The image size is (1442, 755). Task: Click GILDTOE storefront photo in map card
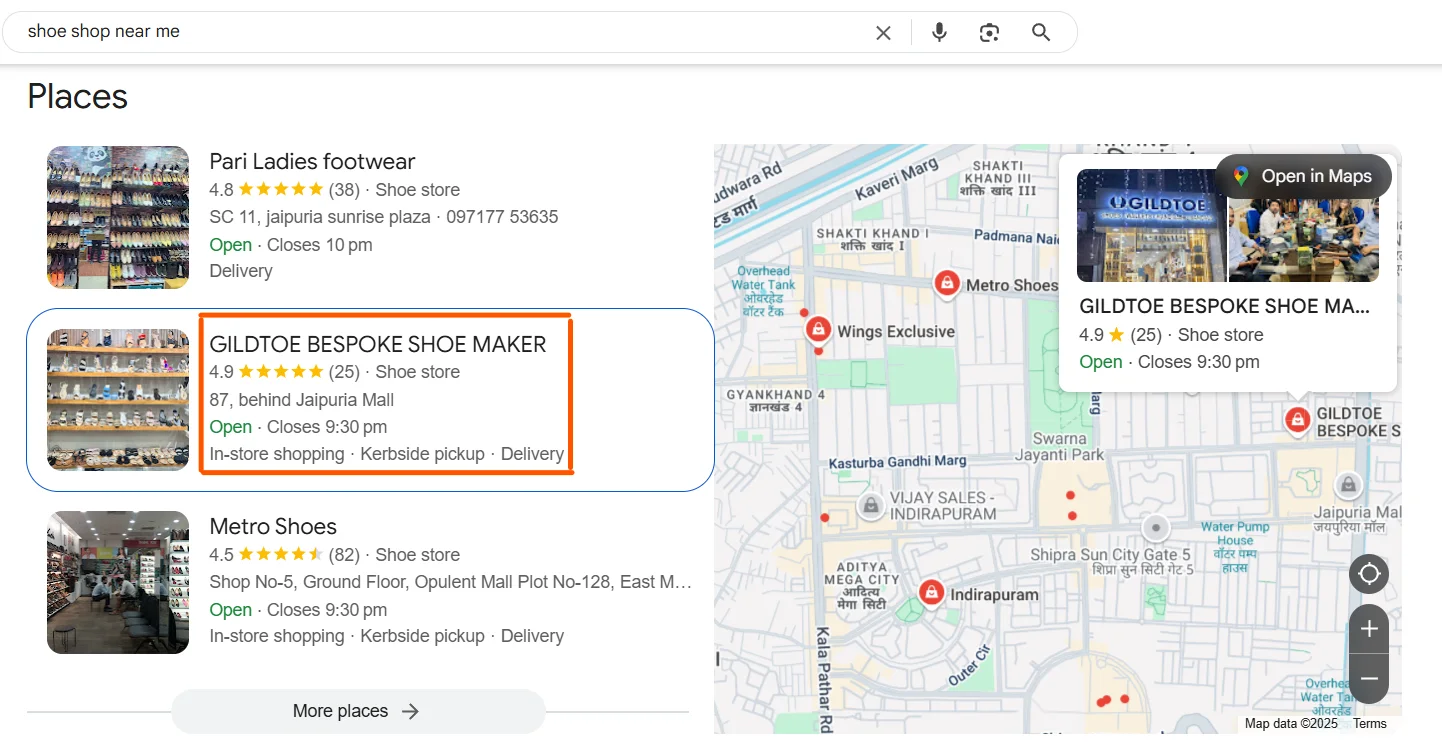[1151, 225]
